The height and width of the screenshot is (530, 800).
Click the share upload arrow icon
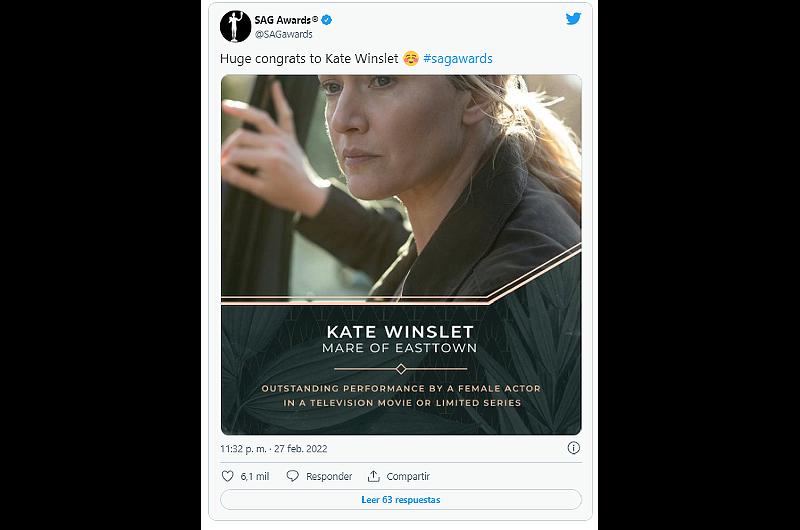[x=373, y=476]
